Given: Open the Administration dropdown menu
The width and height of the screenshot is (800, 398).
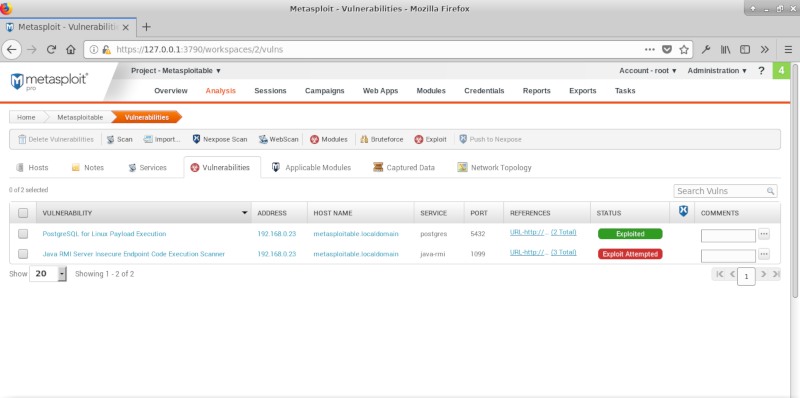Looking at the screenshot, I should pyautogui.click(x=717, y=71).
